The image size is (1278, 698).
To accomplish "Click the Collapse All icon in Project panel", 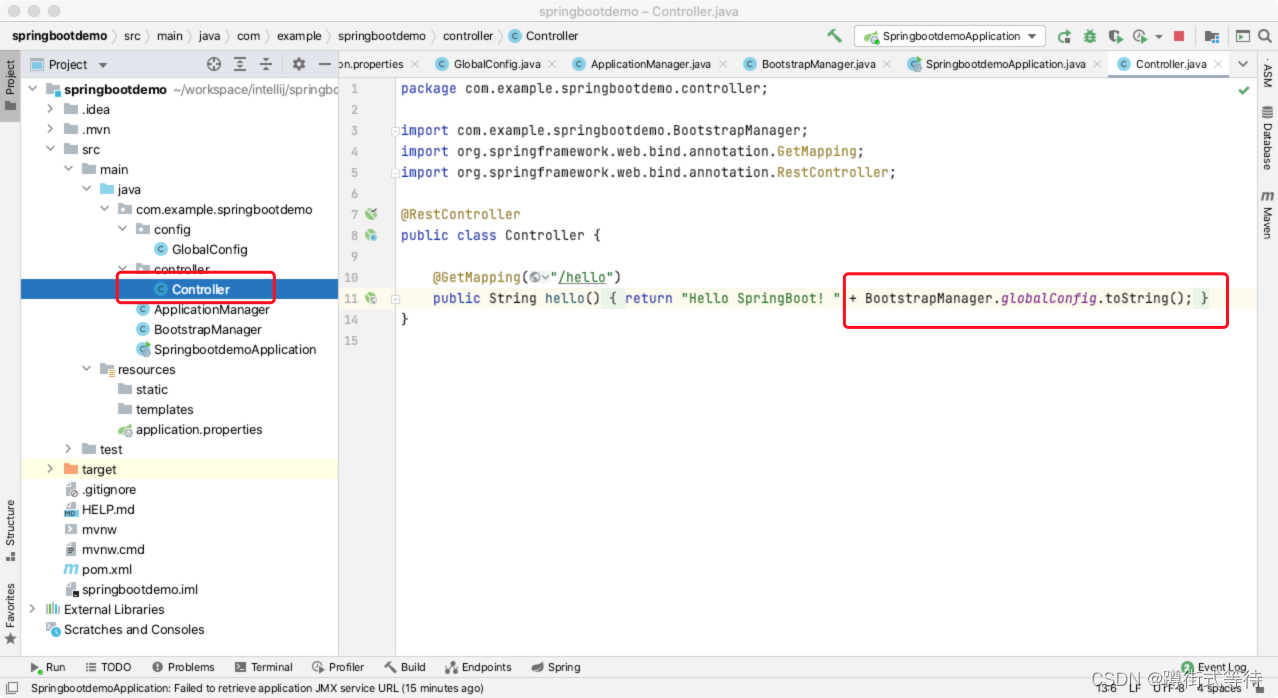I will [266, 64].
